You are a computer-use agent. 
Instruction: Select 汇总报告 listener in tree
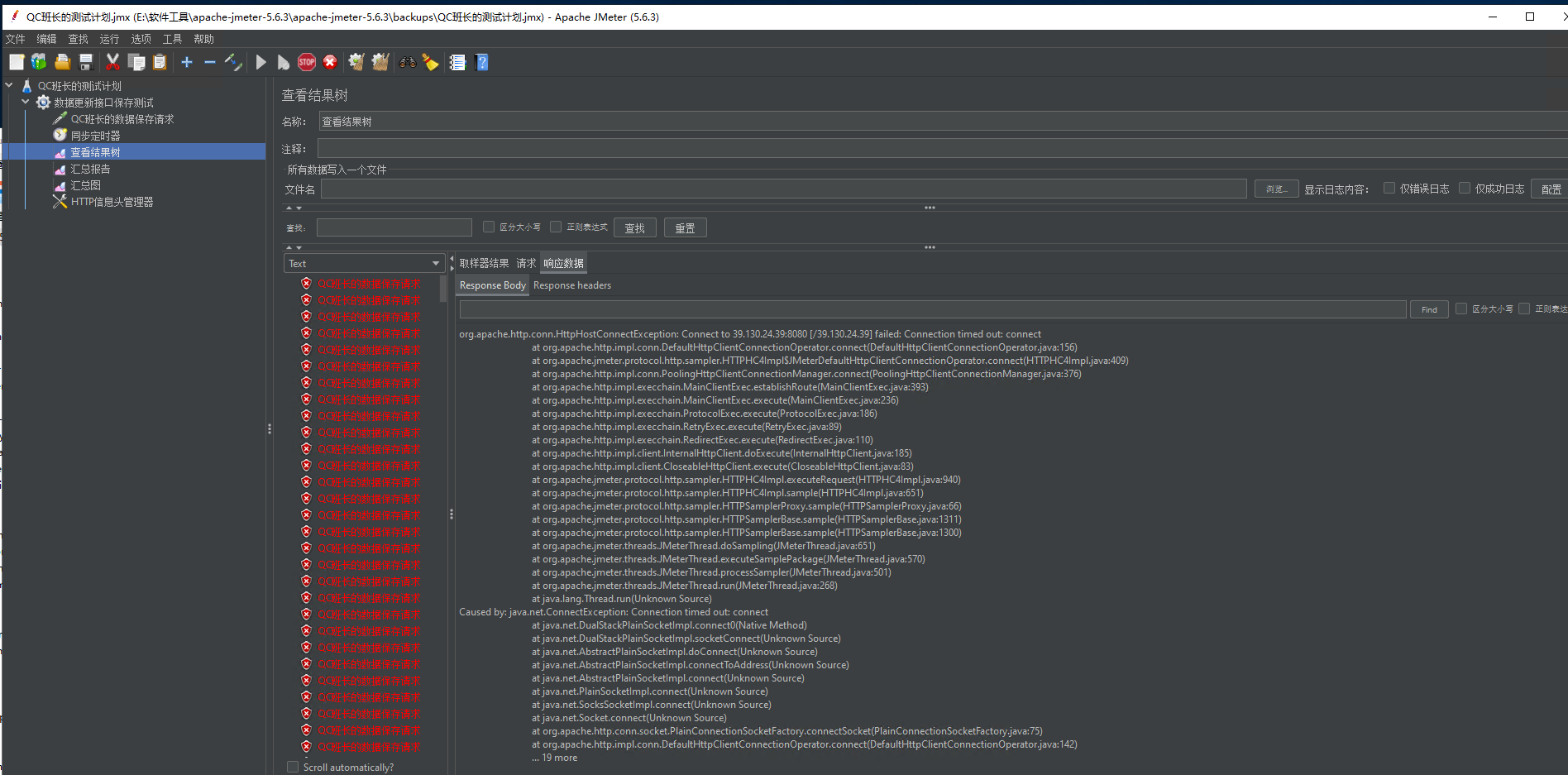pos(90,169)
